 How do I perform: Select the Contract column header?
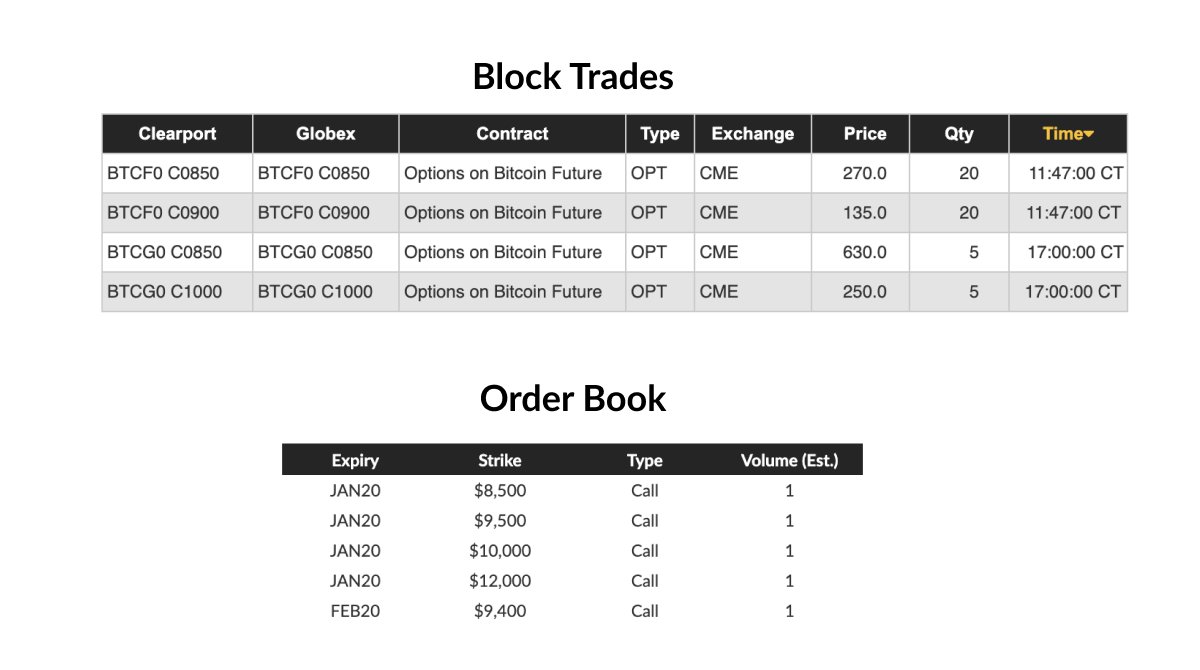coord(512,134)
